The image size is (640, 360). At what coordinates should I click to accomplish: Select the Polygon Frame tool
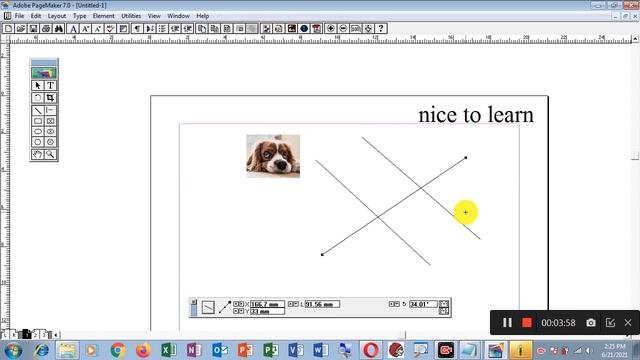tap(50, 142)
